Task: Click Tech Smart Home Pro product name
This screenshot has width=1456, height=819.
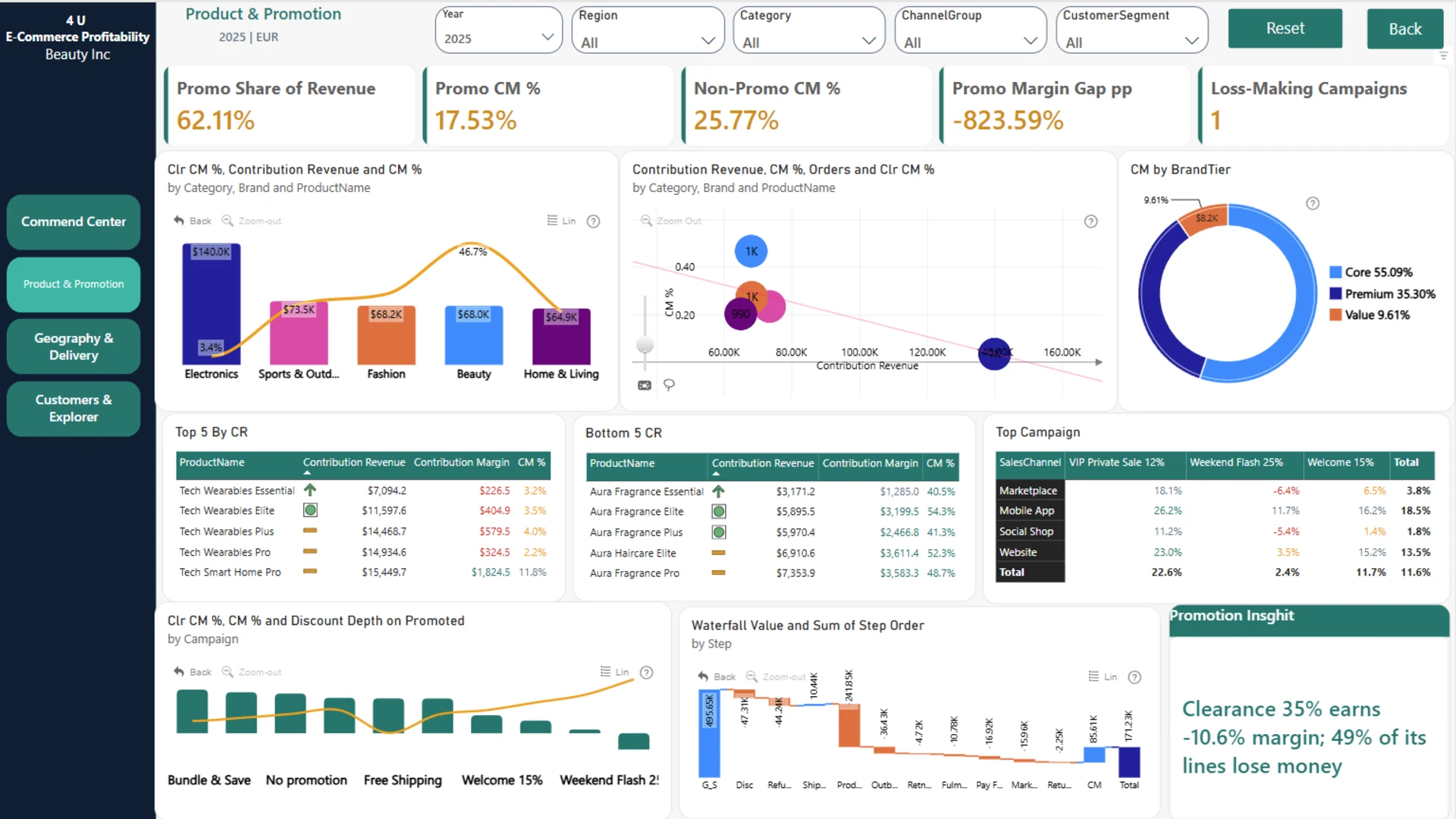Action: [x=230, y=573]
